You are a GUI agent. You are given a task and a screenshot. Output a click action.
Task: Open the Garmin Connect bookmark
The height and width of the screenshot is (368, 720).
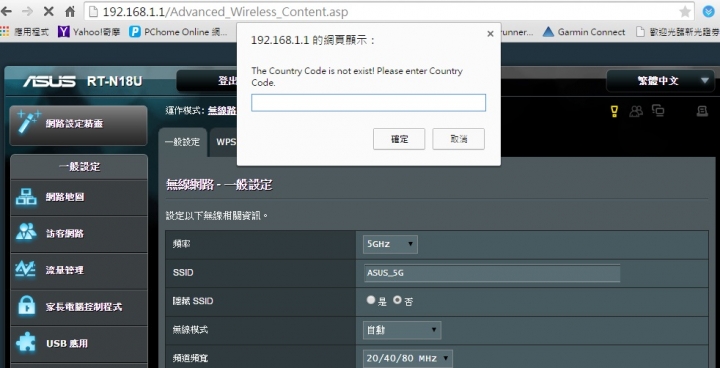(x=584, y=32)
